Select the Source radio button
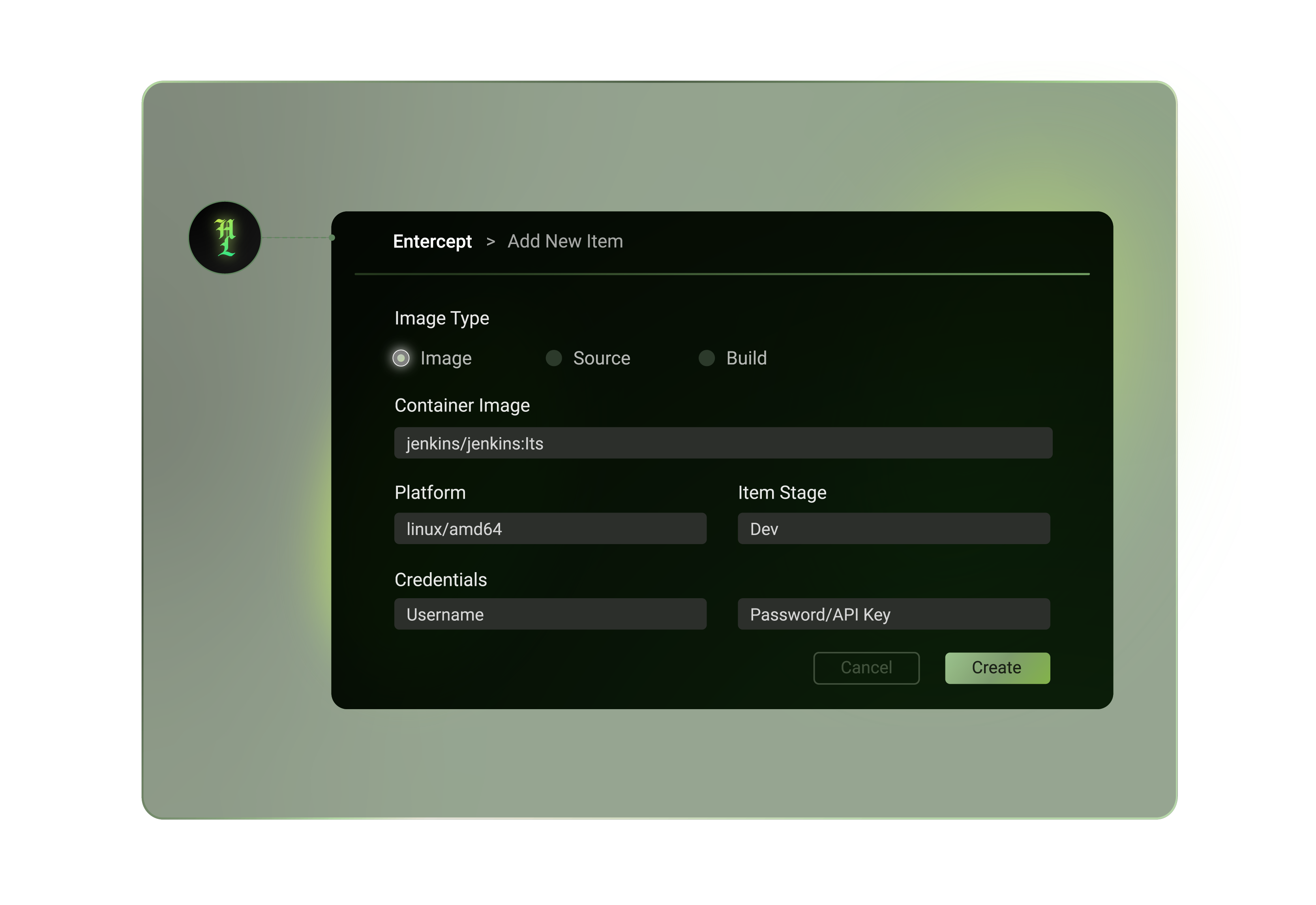 [x=554, y=359]
